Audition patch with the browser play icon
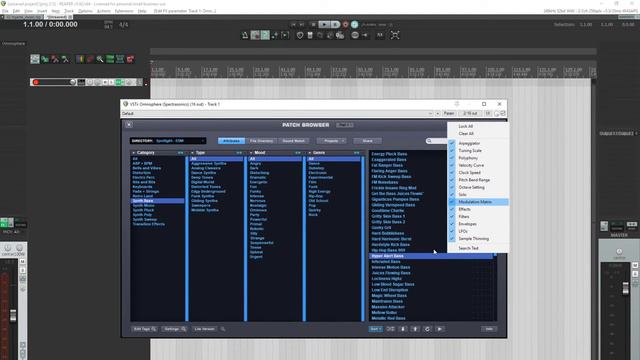The image size is (640, 360). (440, 329)
